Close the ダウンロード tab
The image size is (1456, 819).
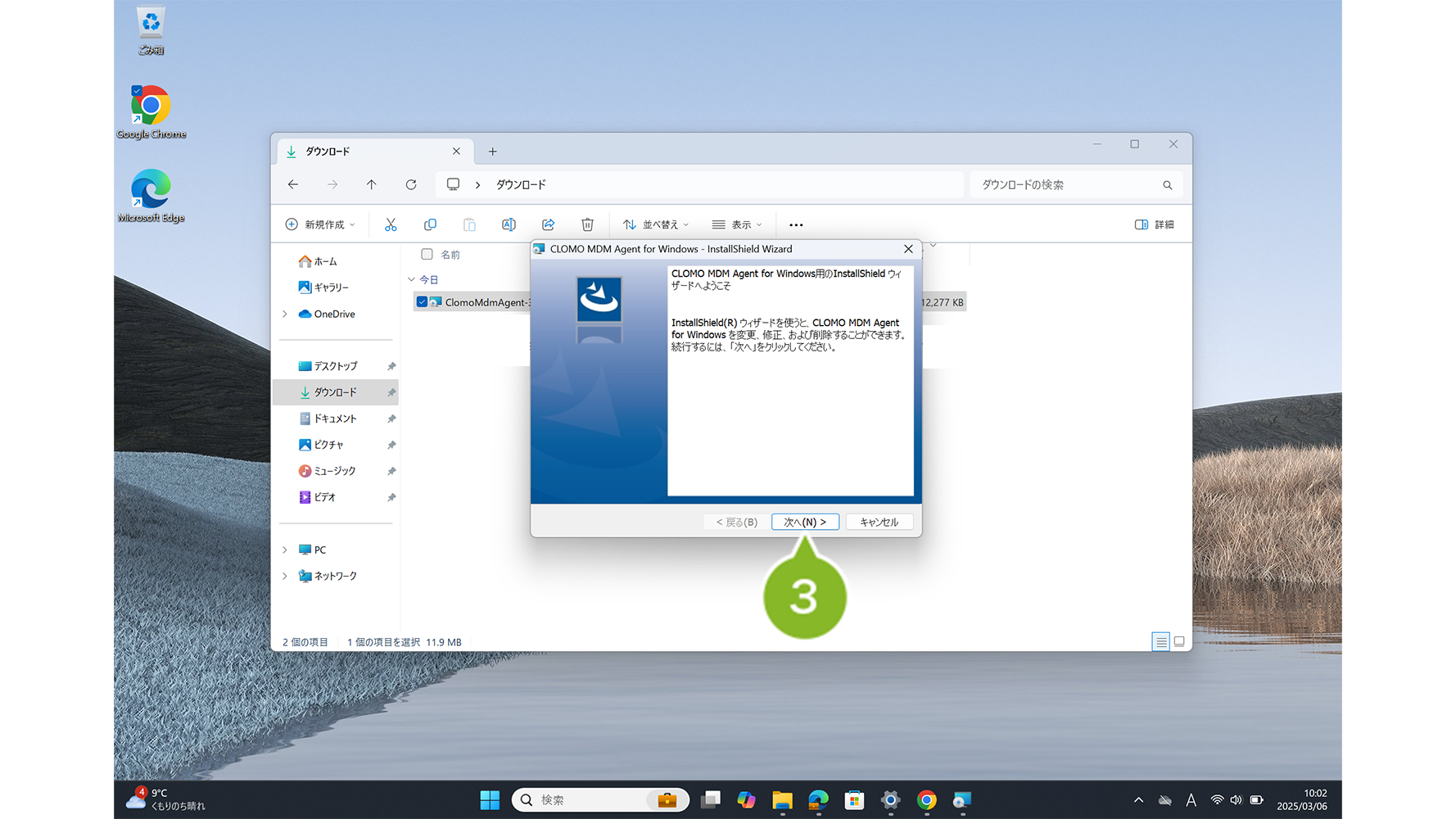coord(456,152)
